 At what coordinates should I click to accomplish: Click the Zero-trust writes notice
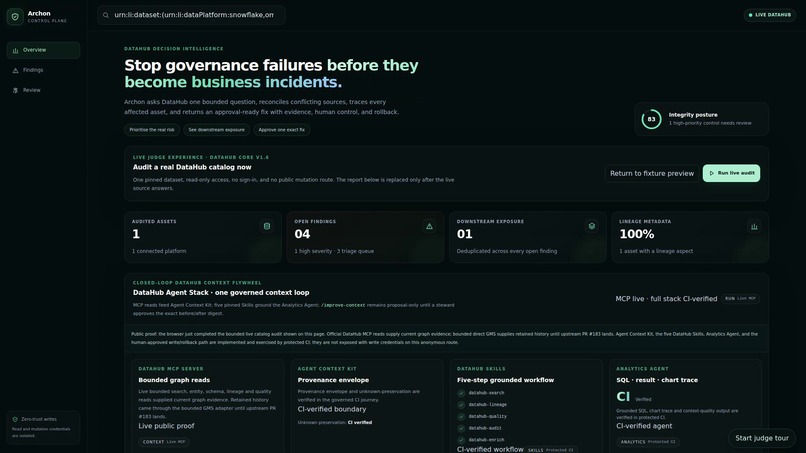tap(43, 427)
